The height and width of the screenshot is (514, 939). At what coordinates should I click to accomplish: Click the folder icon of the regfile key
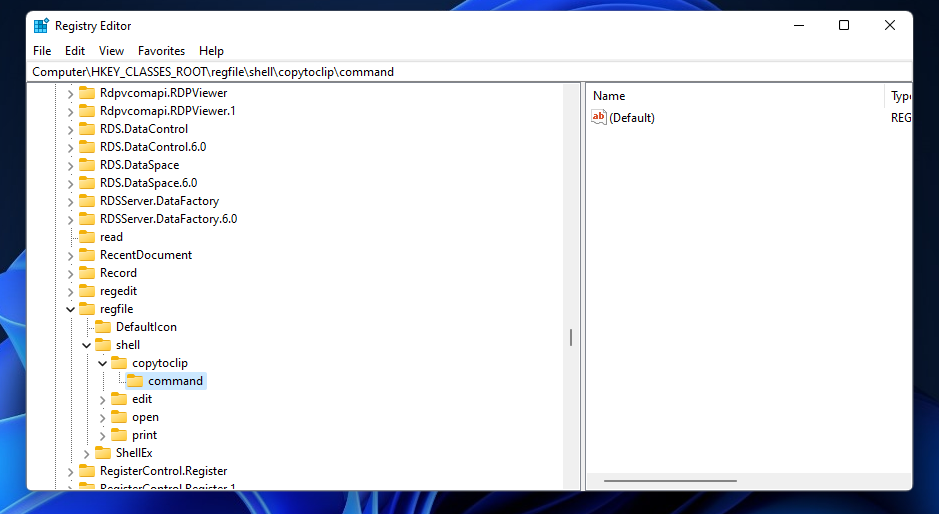(87, 309)
